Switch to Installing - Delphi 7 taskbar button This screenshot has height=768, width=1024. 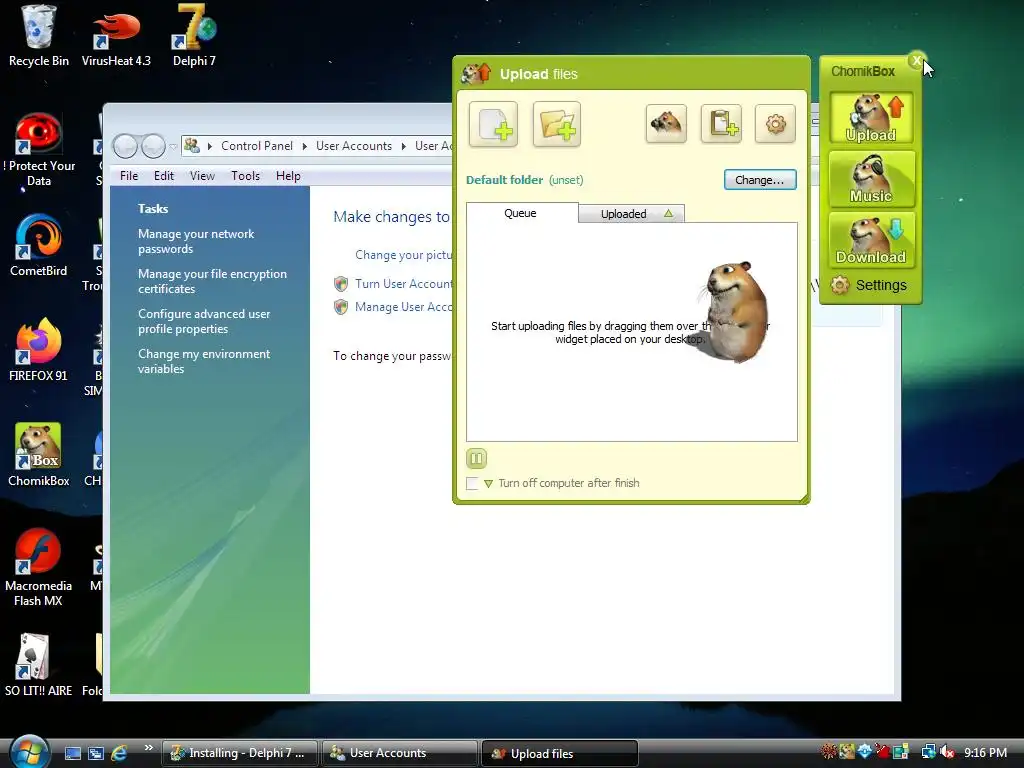click(240, 753)
